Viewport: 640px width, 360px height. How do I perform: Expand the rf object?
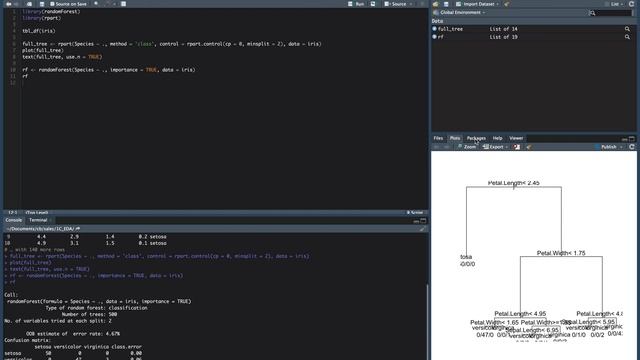click(434, 37)
